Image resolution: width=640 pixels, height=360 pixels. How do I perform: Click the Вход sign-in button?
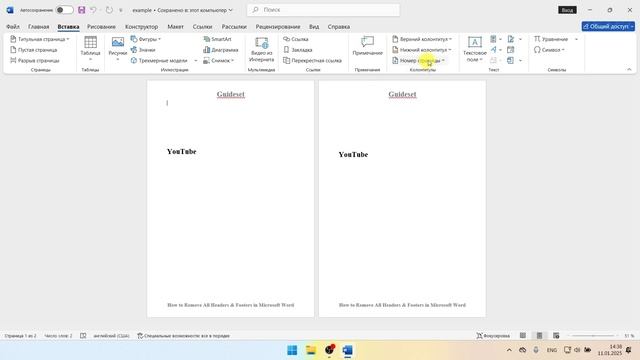[x=567, y=10]
